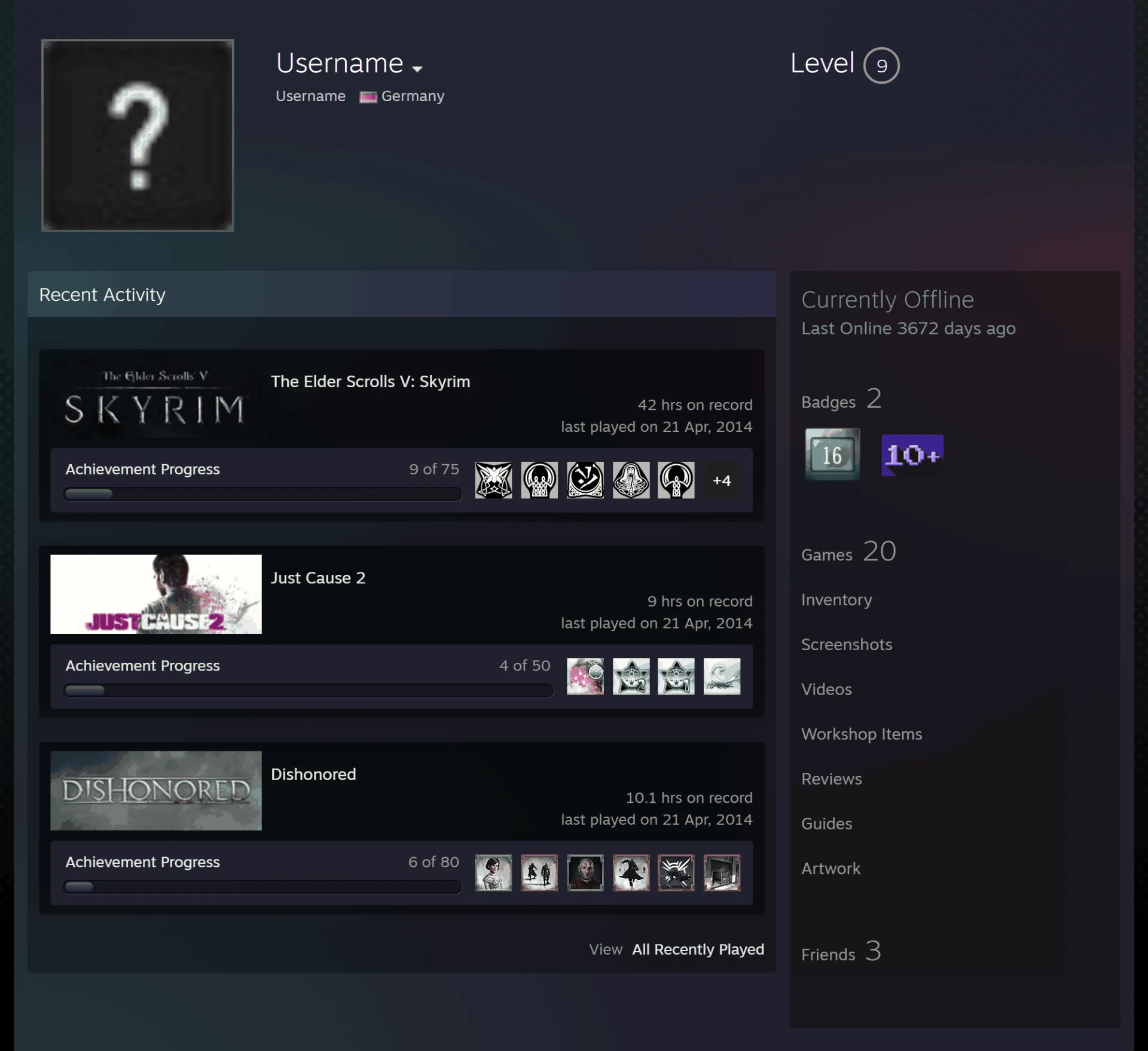
Task: Open the Artwork link
Action: tap(831, 869)
